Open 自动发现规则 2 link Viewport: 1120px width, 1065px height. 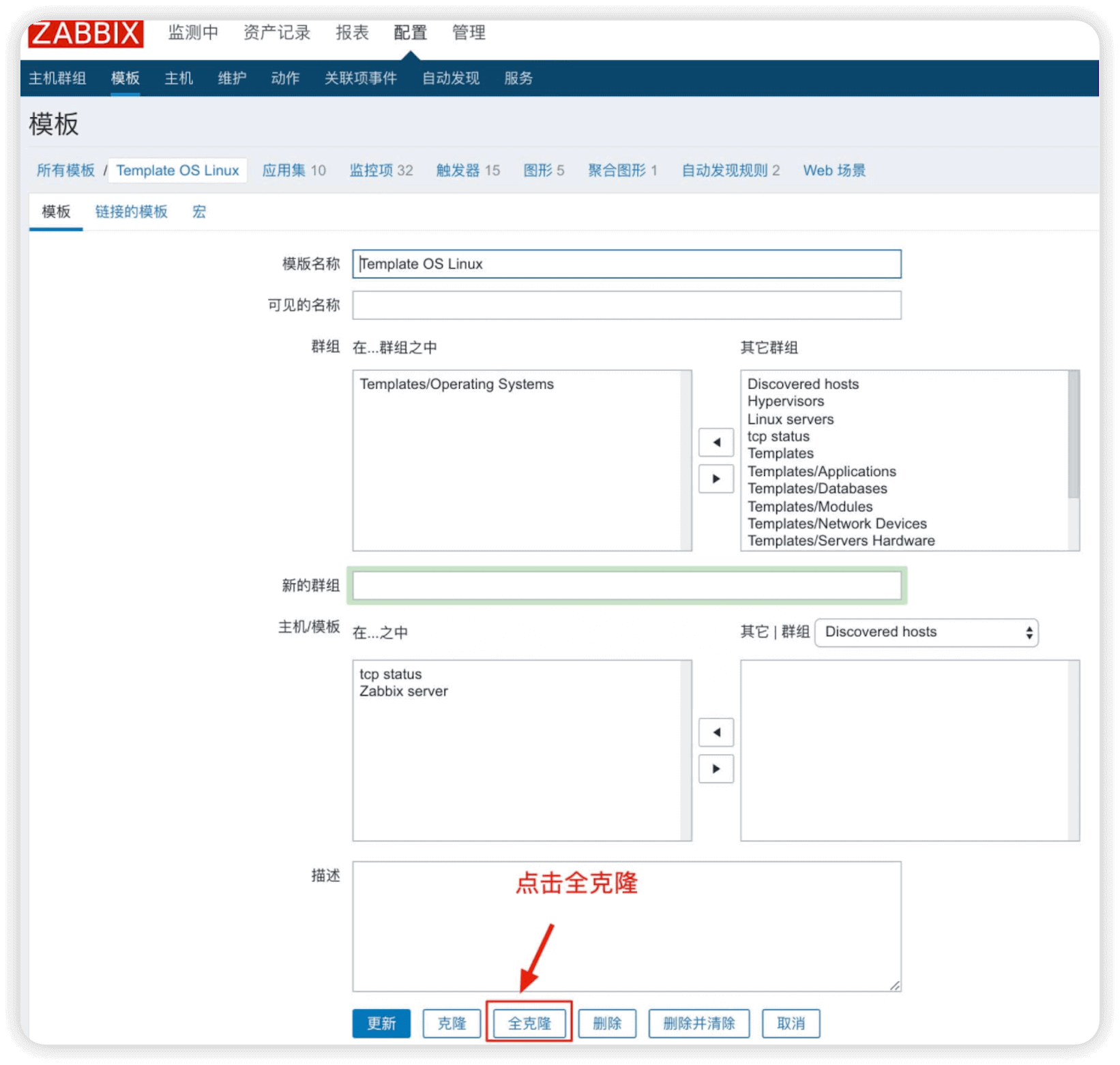click(x=731, y=170)
